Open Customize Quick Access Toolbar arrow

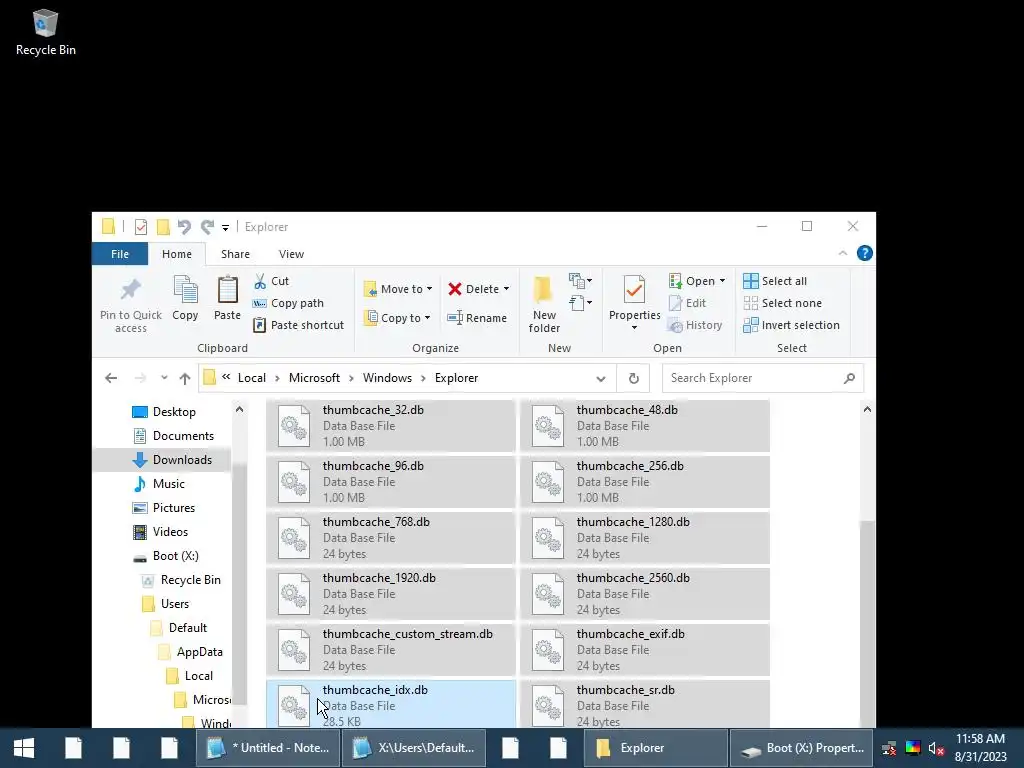coord(225,227)
